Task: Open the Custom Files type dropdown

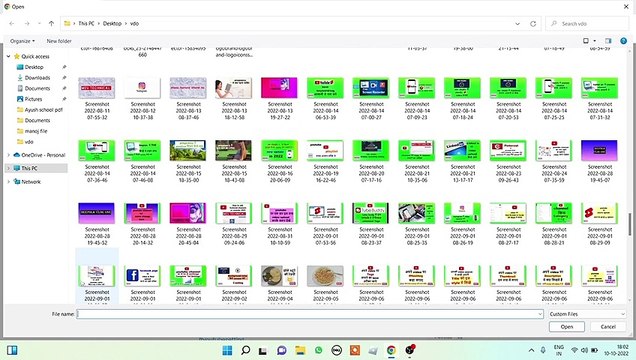Action: 587,314
